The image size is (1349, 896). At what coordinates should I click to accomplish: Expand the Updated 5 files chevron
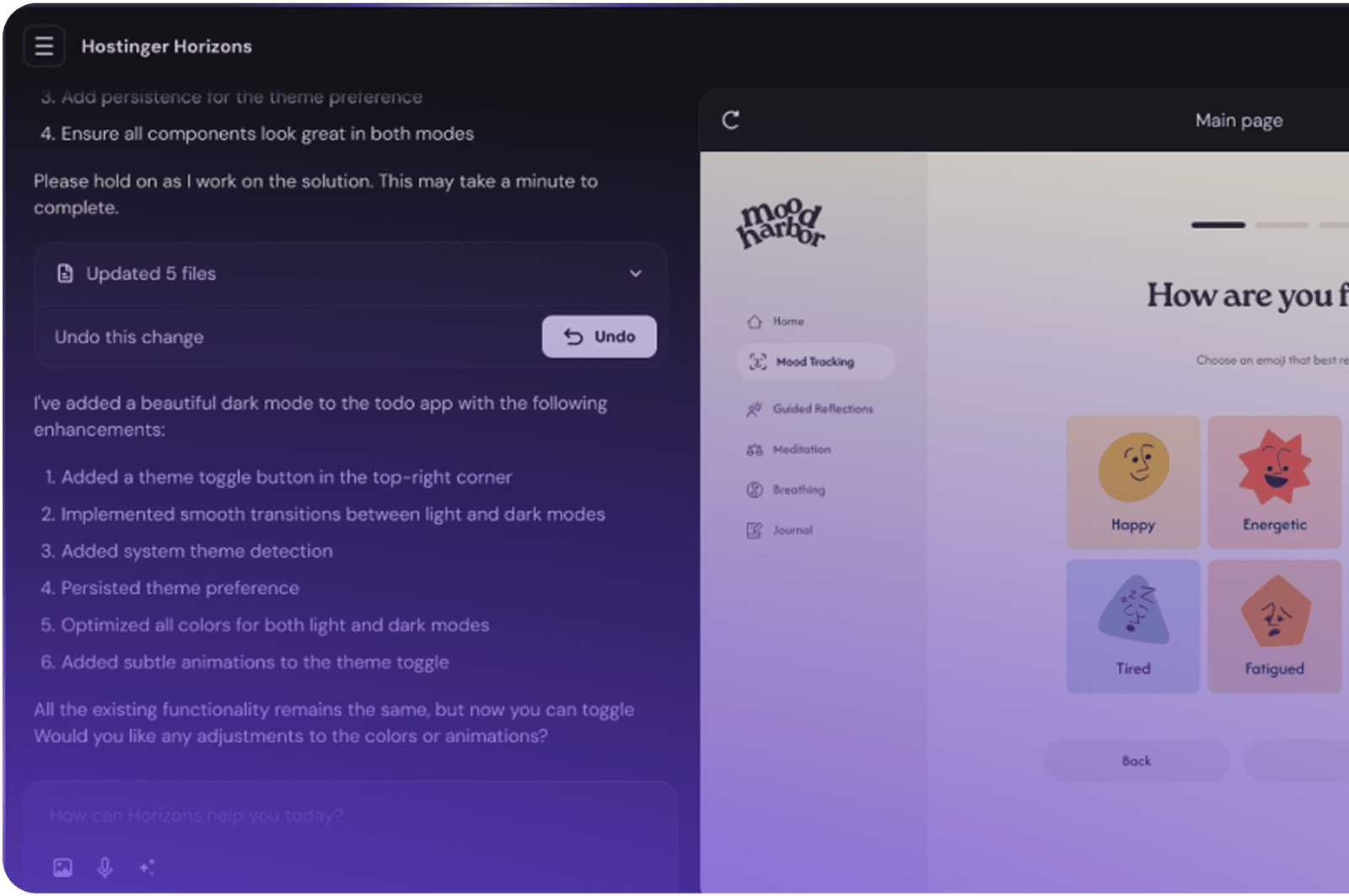(x=636, y=273)
